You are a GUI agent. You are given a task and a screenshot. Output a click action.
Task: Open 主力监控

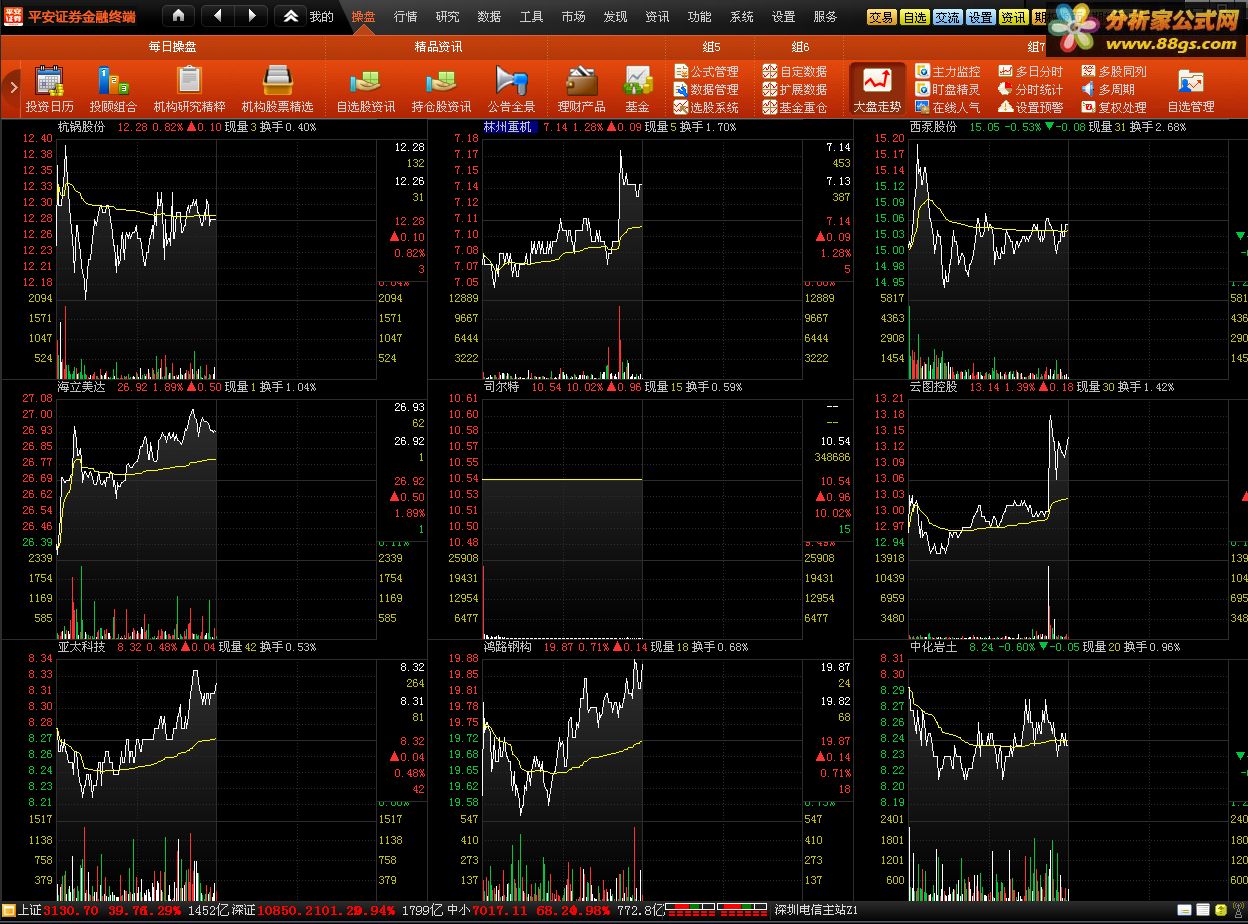coord(948,71)
